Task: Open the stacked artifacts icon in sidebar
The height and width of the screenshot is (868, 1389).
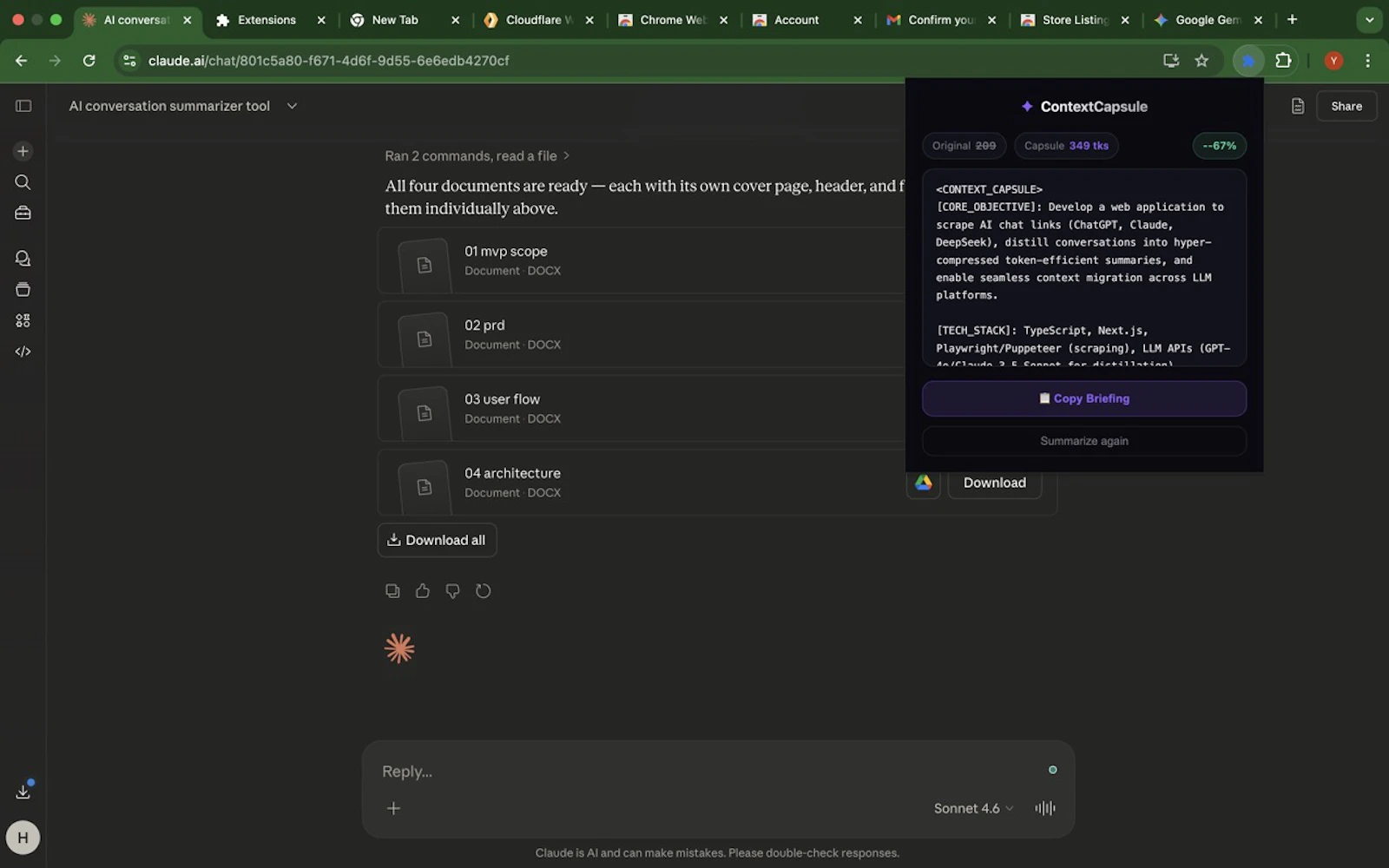Action: (23, 290)
